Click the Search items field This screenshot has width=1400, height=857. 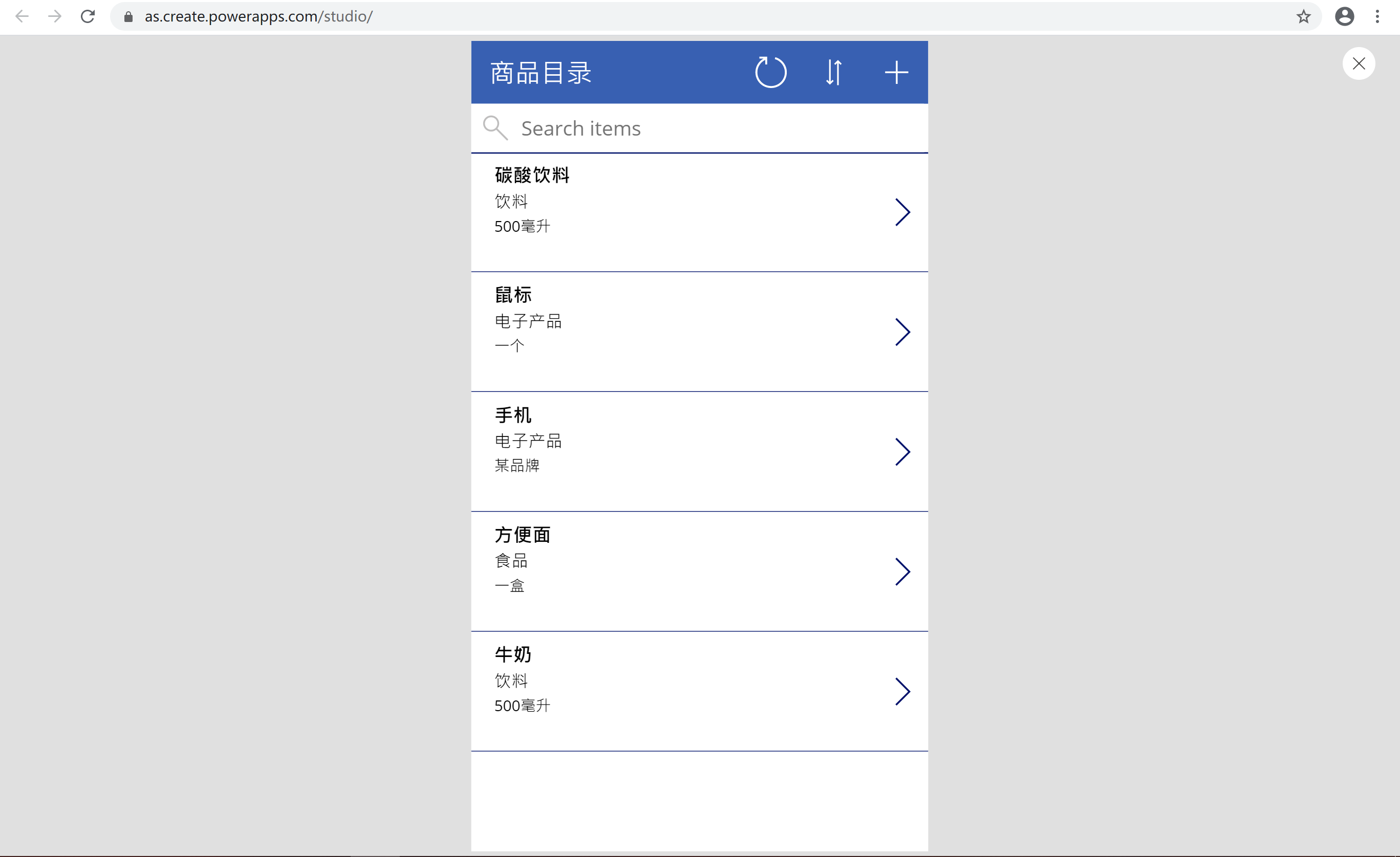tap(653, 128)
